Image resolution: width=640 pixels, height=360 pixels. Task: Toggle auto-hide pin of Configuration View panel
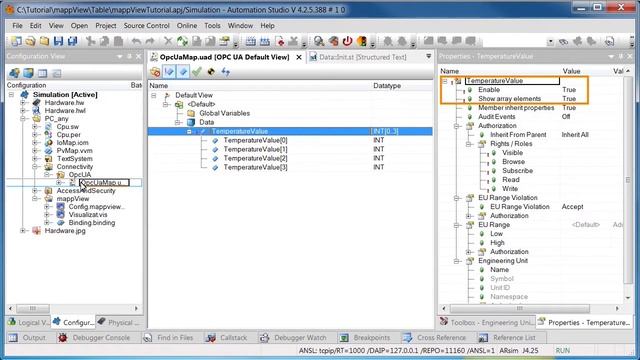(129, 56)
